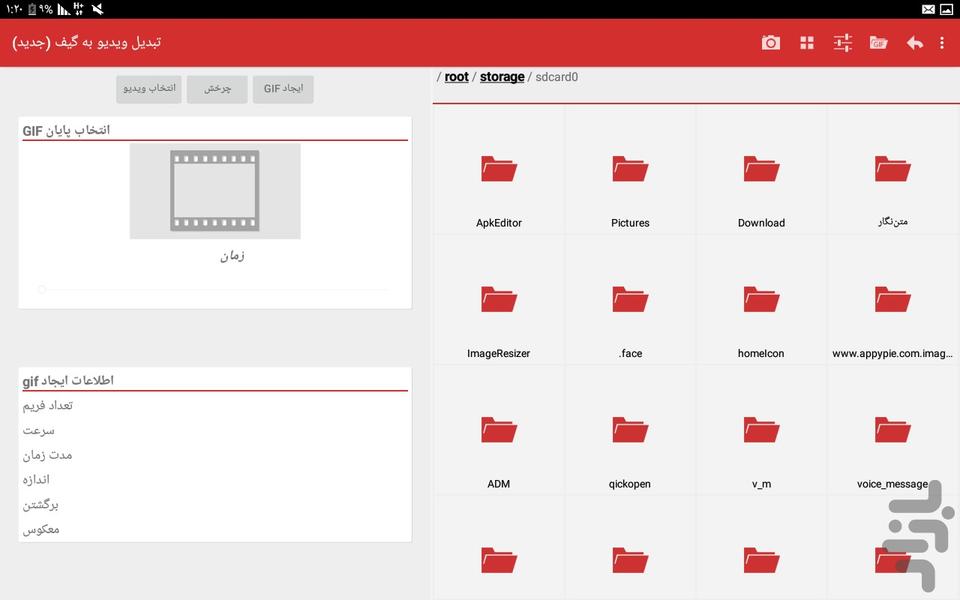Click the مدت زمان duration row
The image size is (960, 600).
pyautogui.click(x=215, y=455)
